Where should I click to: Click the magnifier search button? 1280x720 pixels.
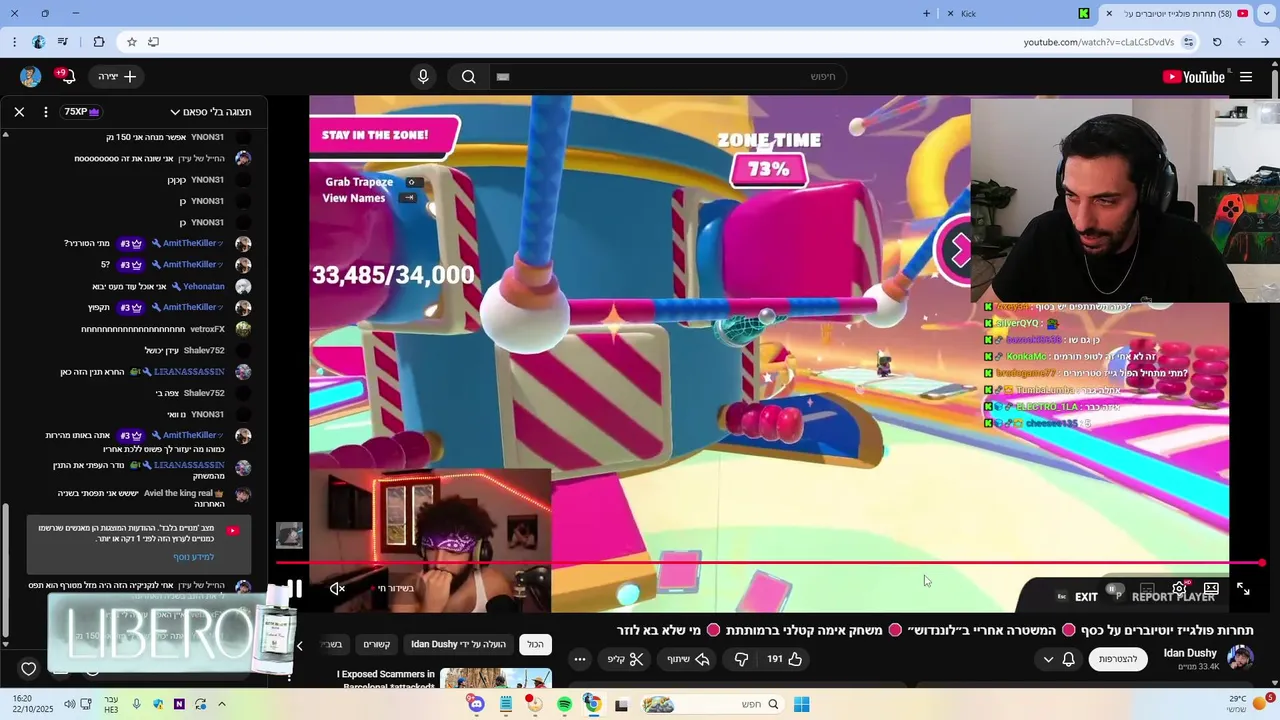point(468,77)
